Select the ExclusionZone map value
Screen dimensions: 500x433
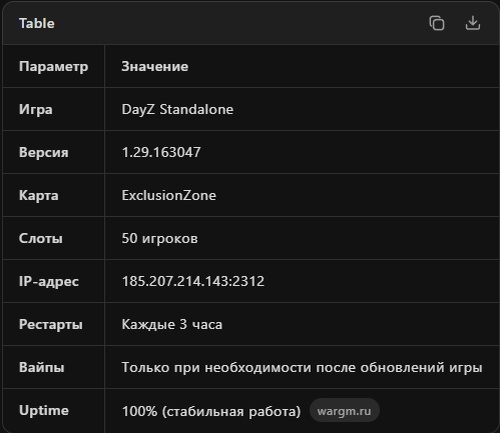[169, 195]
